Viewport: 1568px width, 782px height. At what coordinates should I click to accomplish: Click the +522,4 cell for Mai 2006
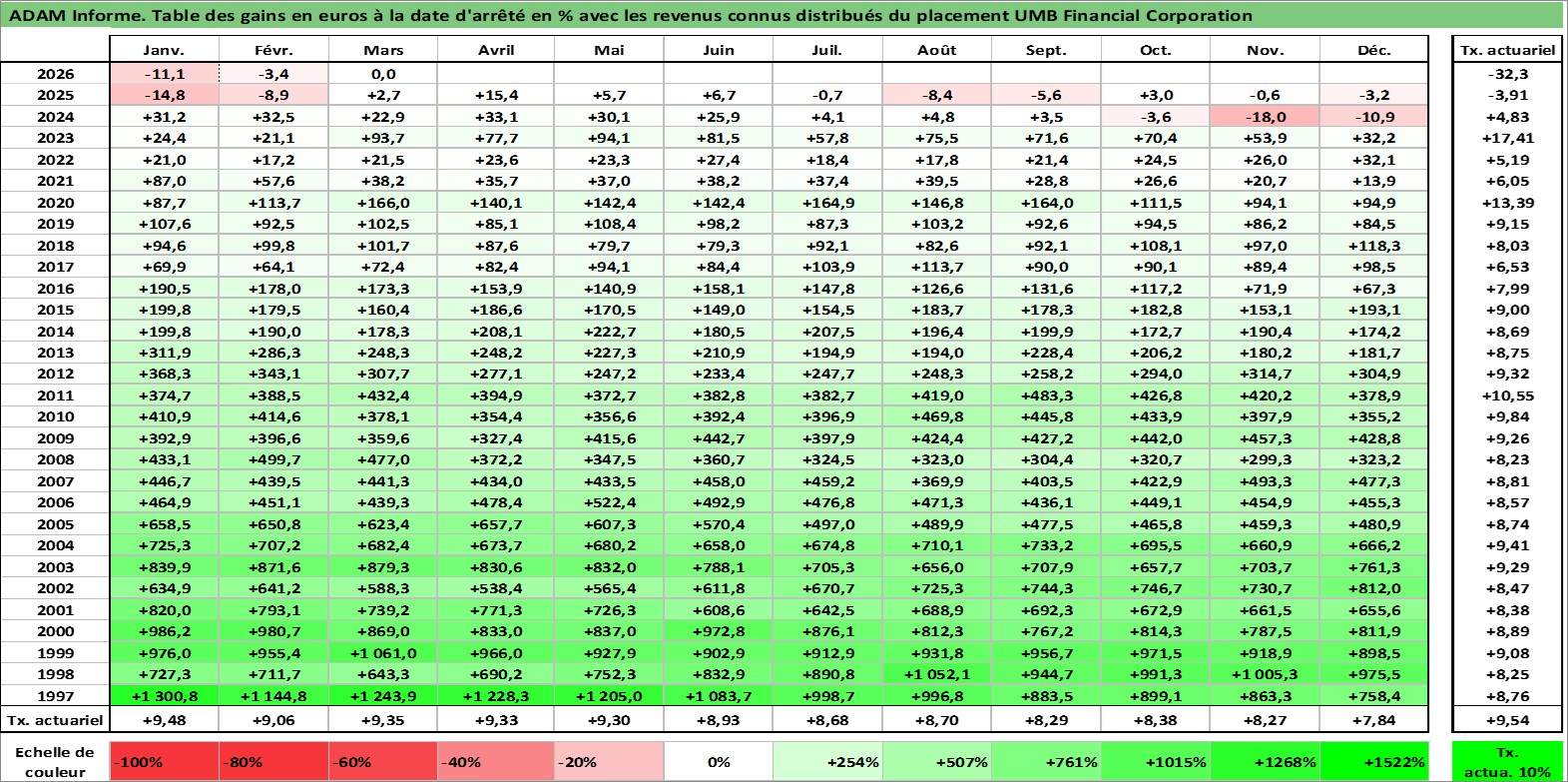tap(609, 502)
